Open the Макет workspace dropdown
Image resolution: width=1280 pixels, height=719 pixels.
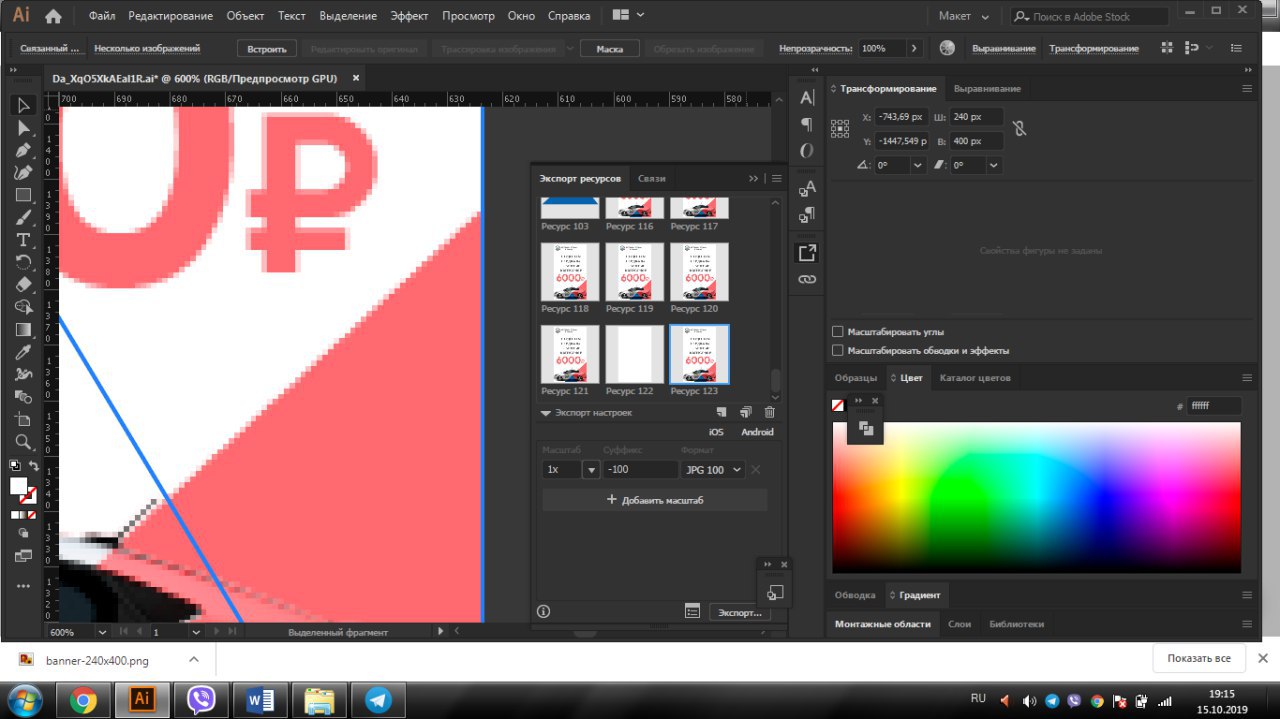[x=964, y=16]
